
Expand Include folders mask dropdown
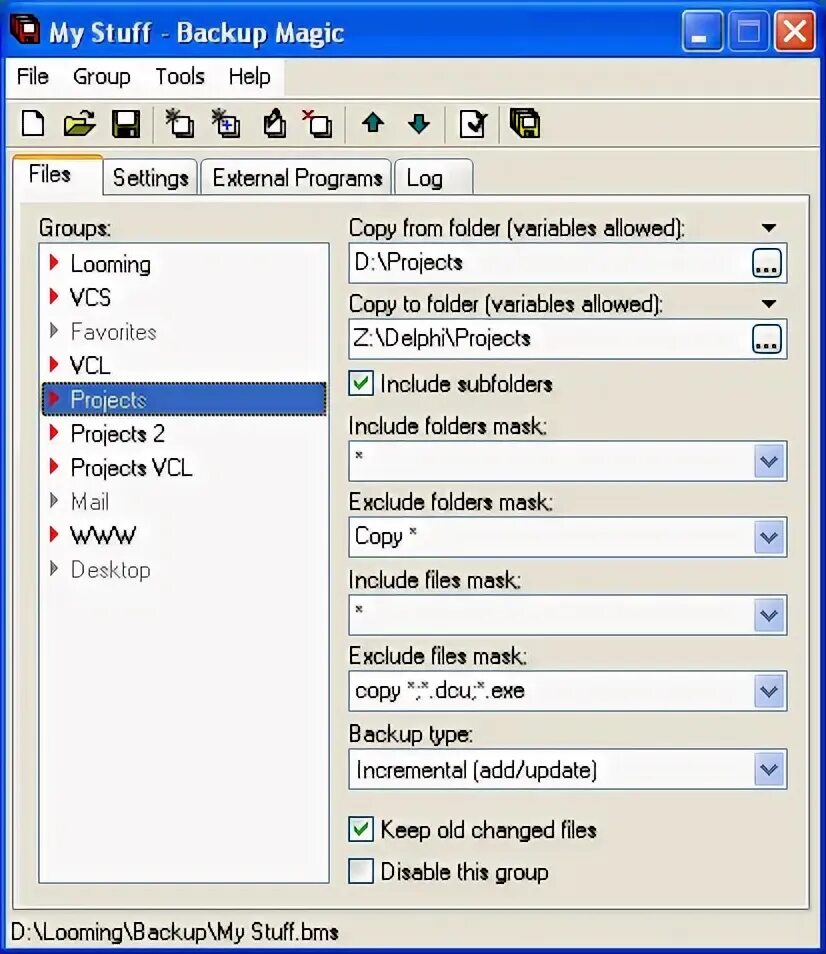pos(769,461)
